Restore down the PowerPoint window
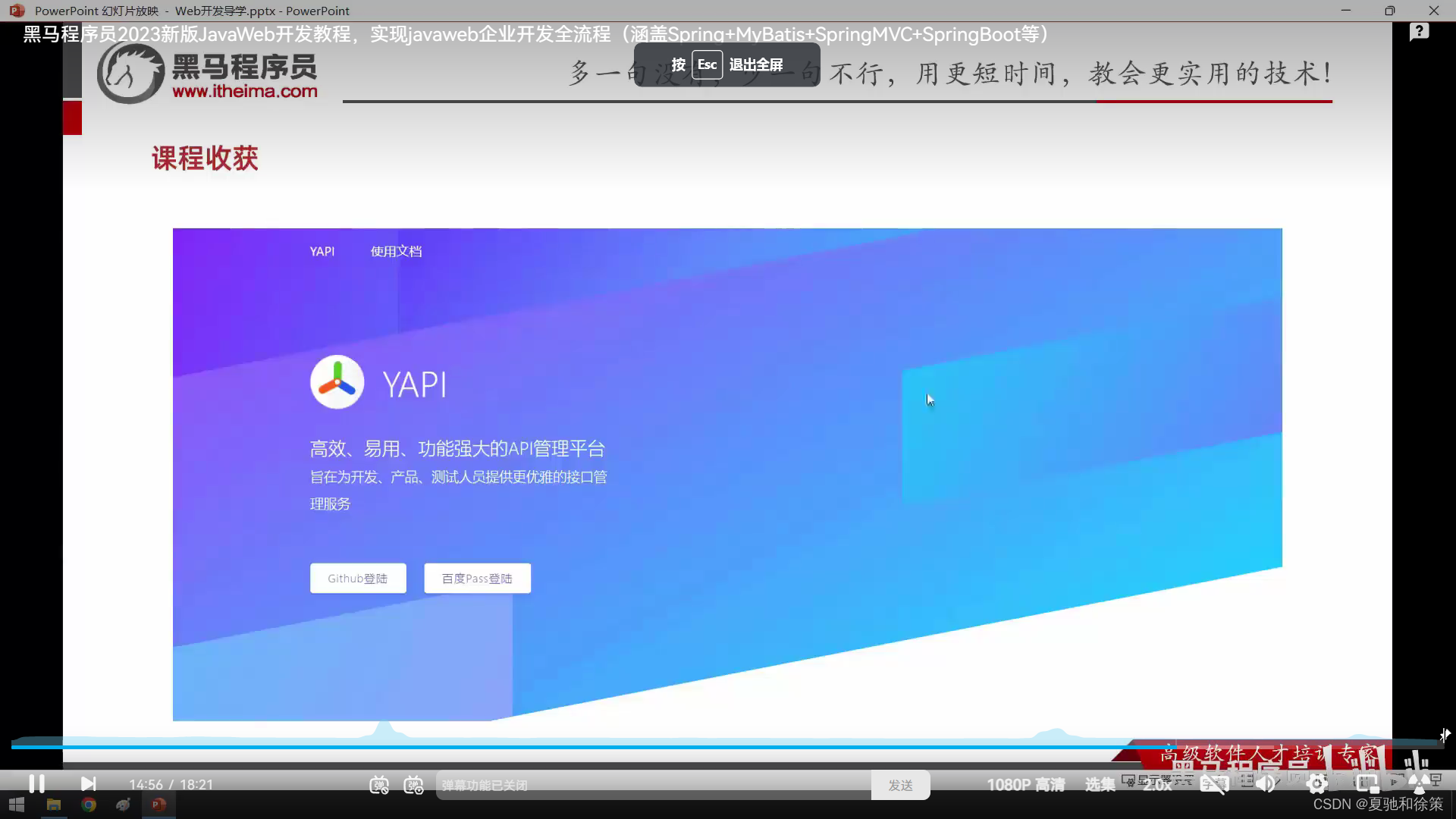 click(1389, 11)
